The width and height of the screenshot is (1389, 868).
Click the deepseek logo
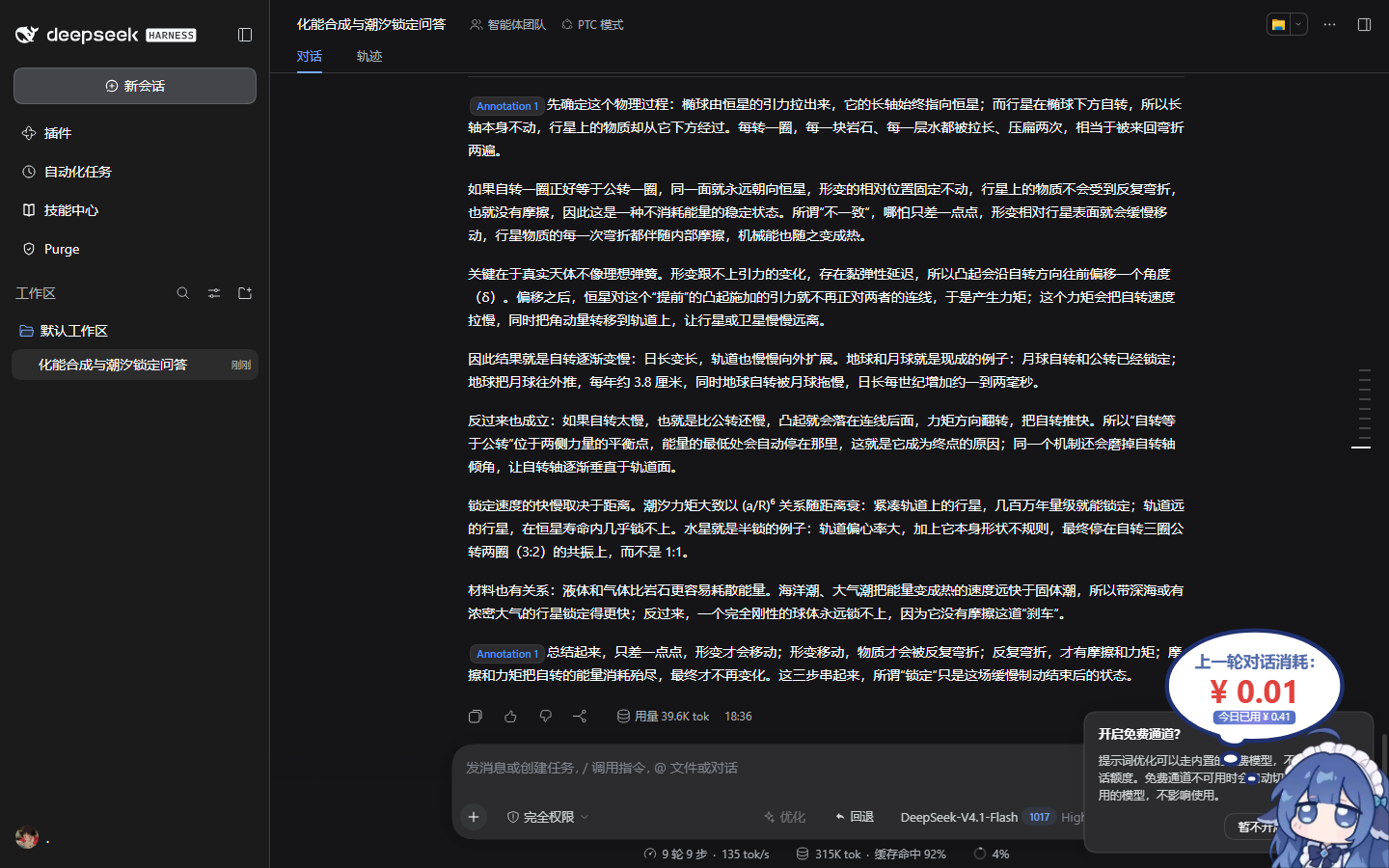(106, 35)
